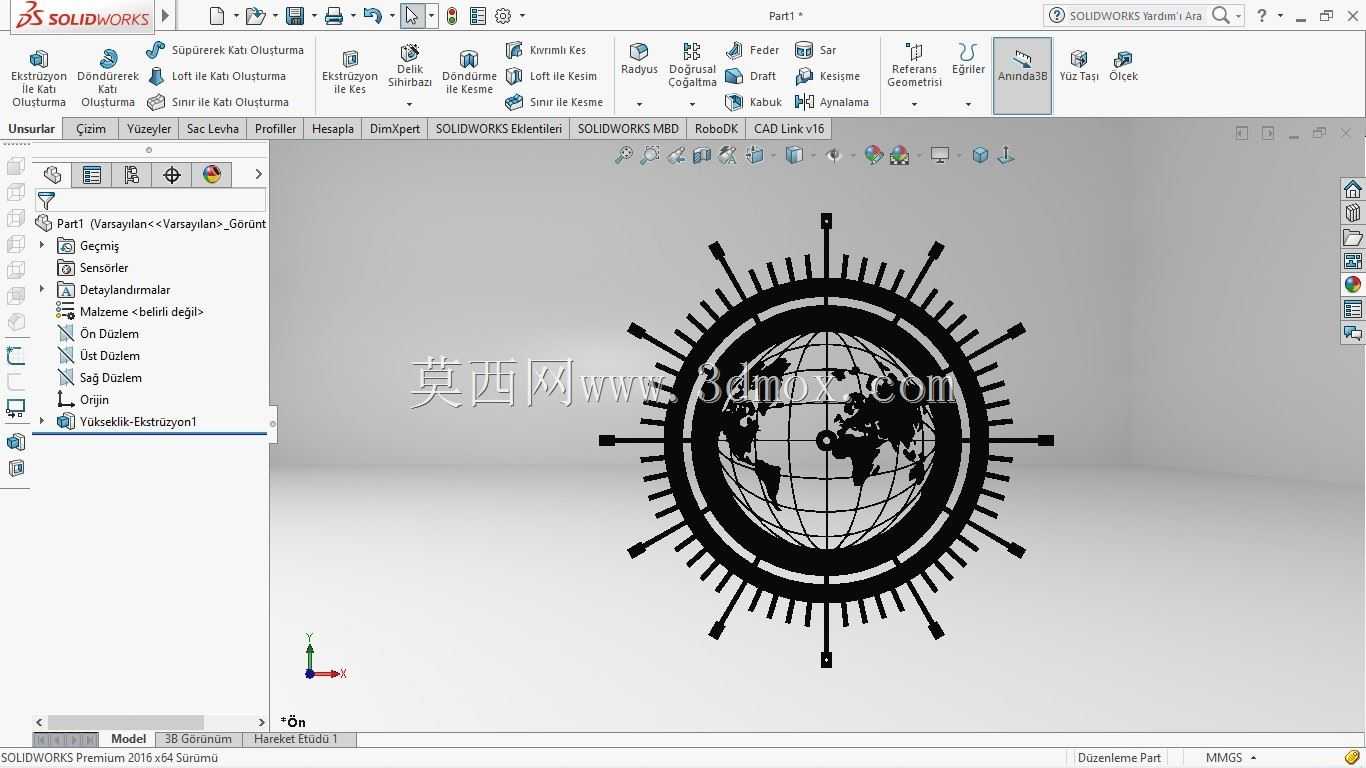Click Doğrusal Çoğaltma pattern tool
This screenshot has height=768, width=1366.
pyautogui.click(x=692, y=66)
